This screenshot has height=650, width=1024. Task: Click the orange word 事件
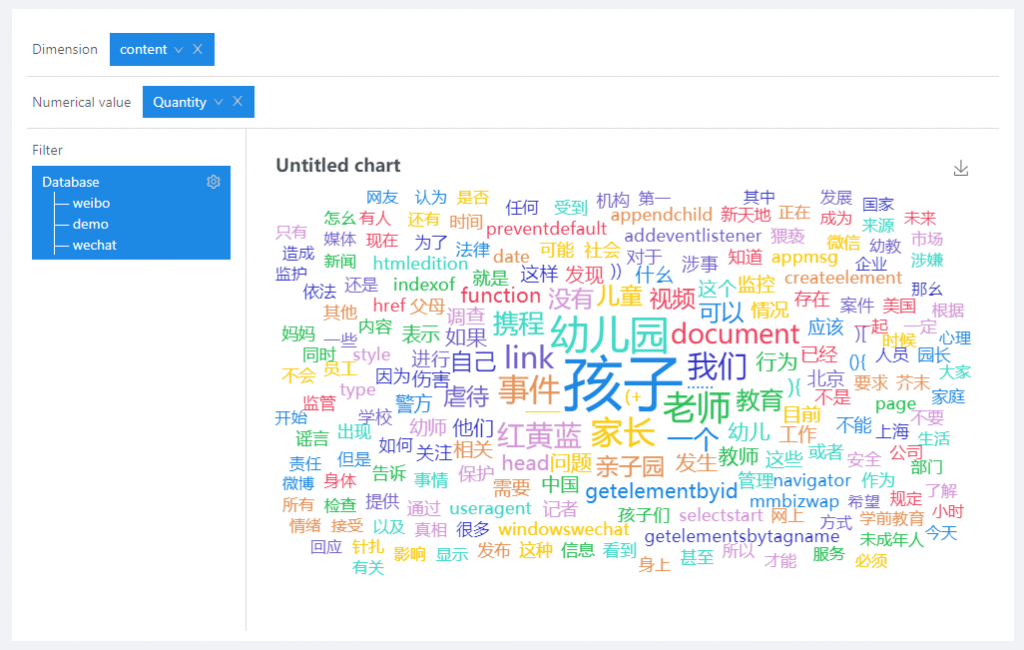(529, 390)
